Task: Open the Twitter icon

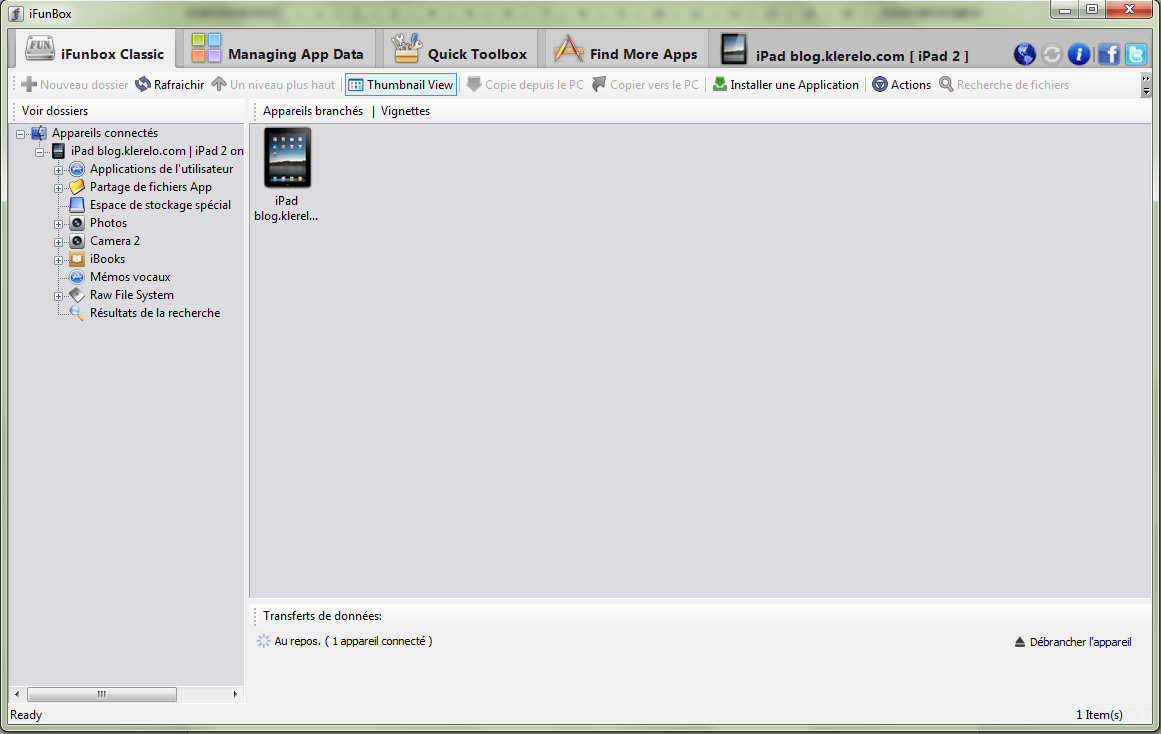Action: click(1136, 54)
